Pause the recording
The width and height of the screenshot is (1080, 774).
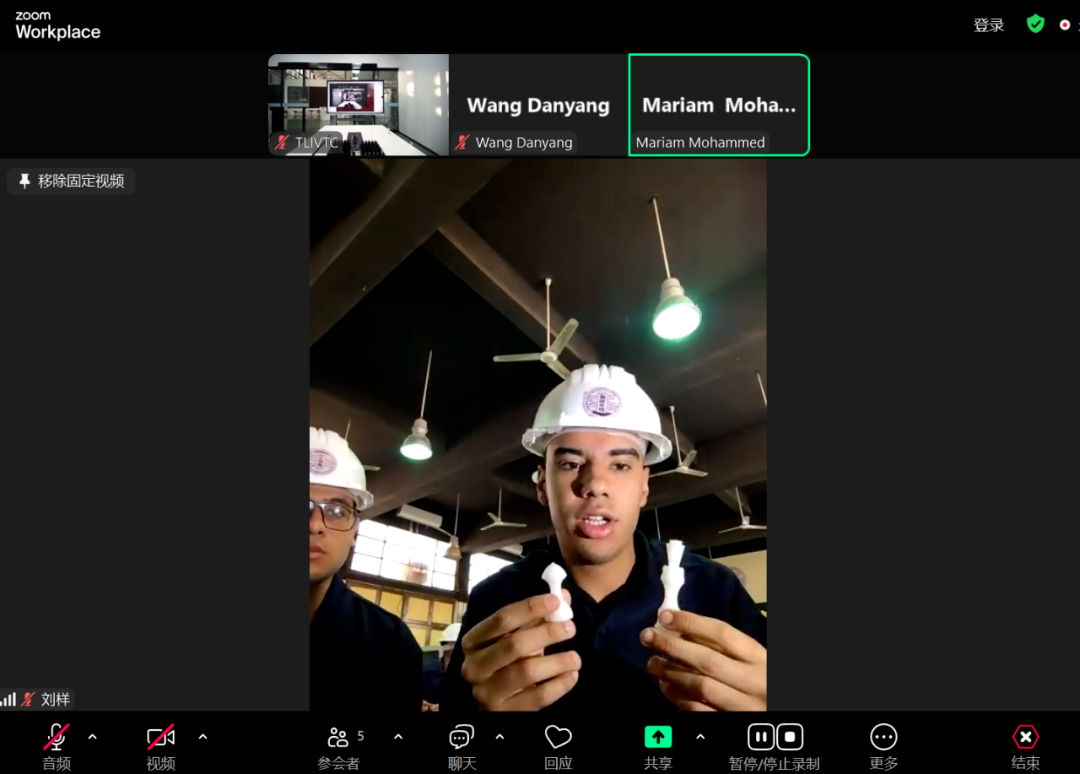[761, 737]
